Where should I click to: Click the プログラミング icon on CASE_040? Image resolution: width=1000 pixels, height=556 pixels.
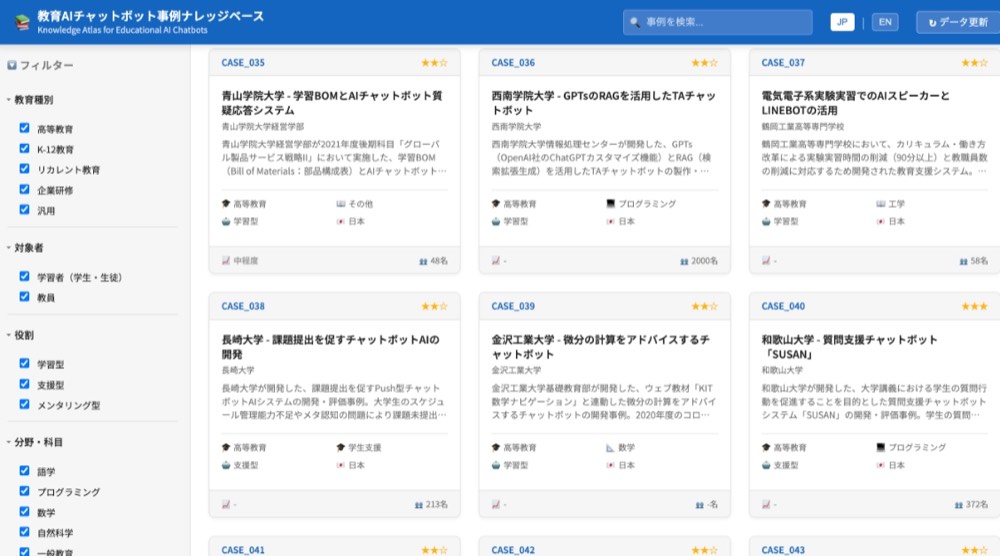pyautogui.click(x=881, y=448)
